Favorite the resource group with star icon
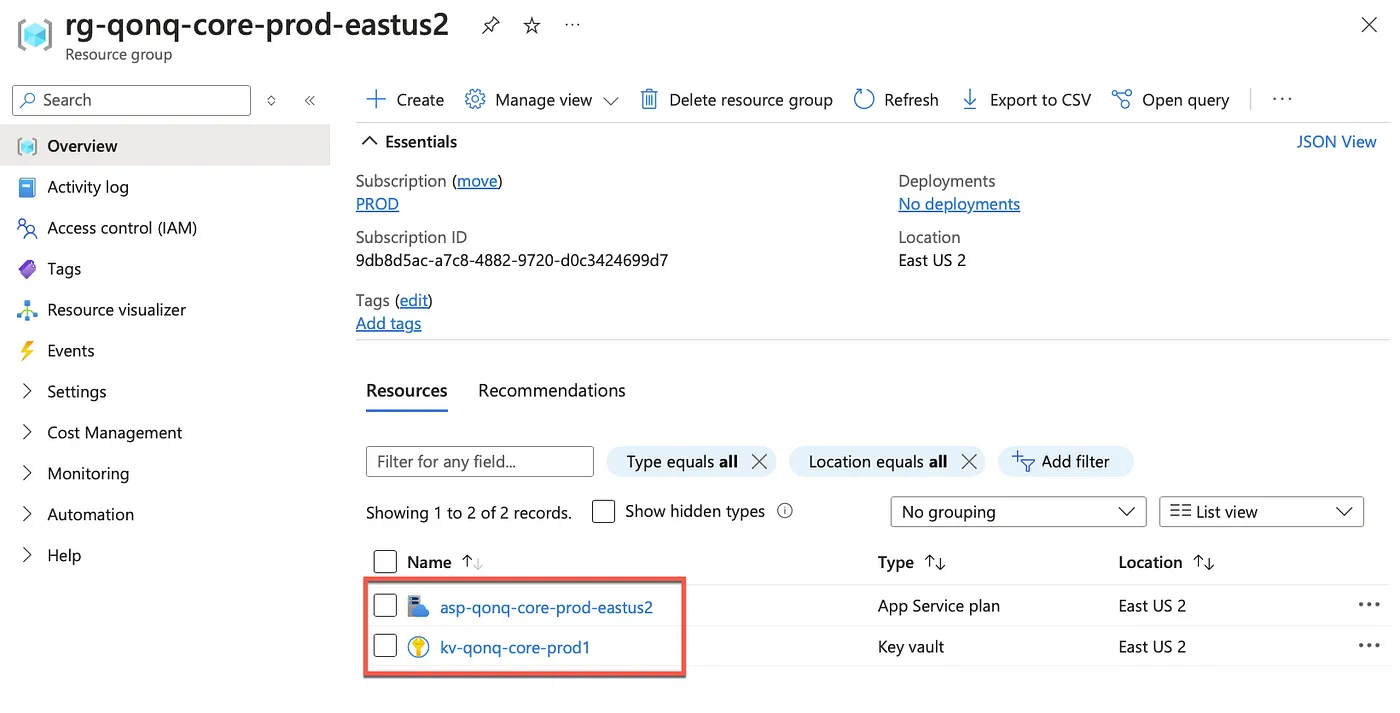1400x713 pixels. click(x=532, y=26)
